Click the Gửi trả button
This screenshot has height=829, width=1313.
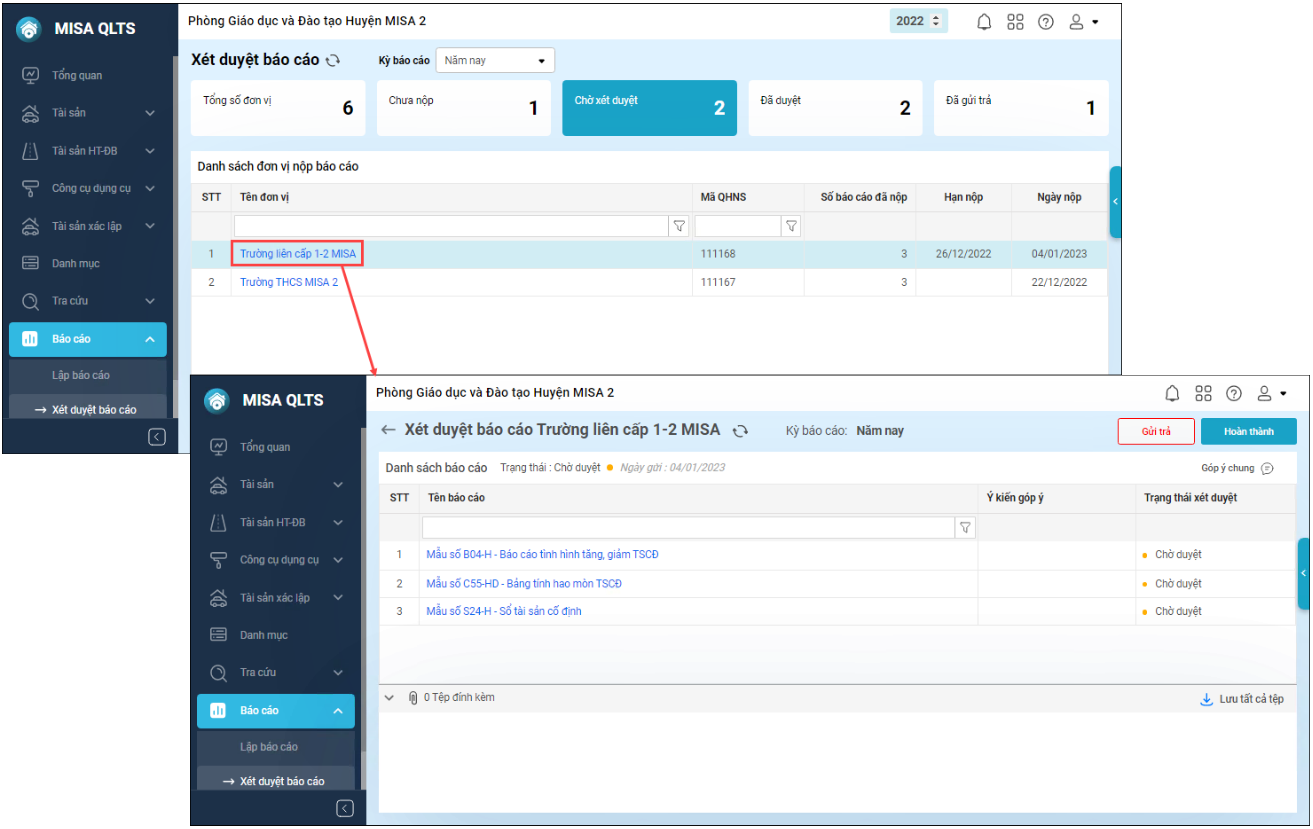(x=1156, y=431)
